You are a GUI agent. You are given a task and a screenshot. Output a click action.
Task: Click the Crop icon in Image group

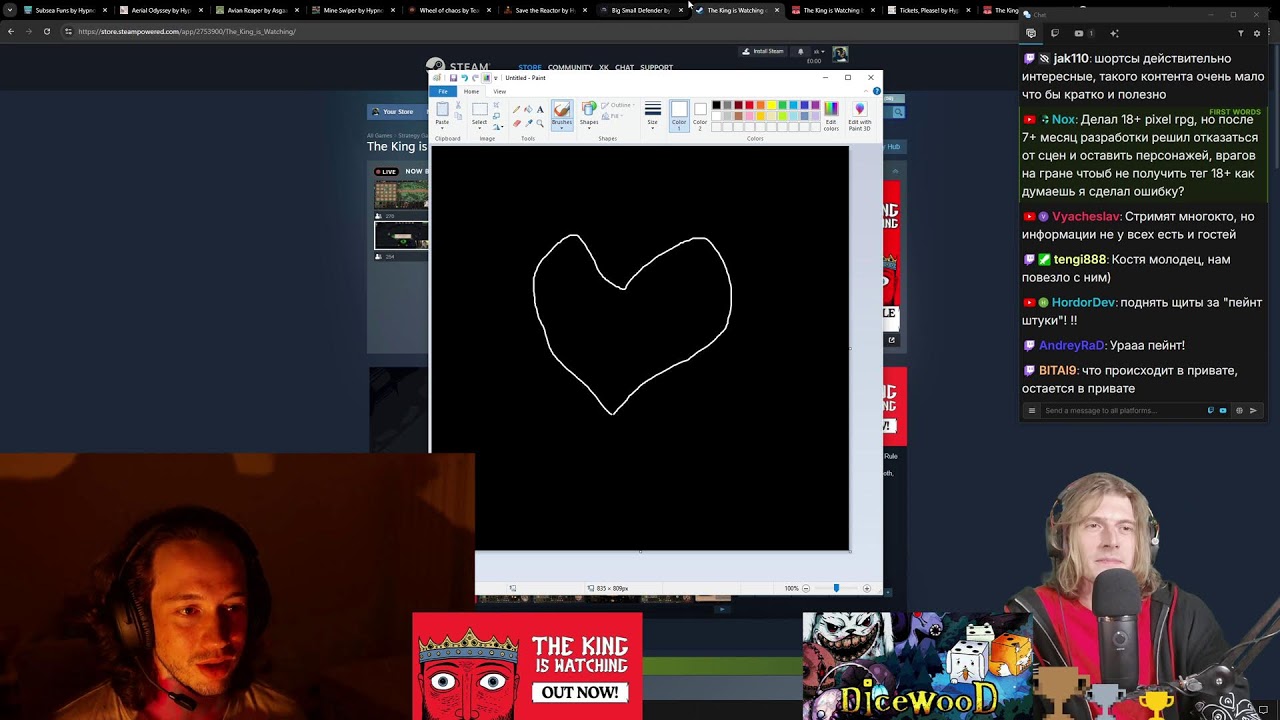click(x=496, y=105)
